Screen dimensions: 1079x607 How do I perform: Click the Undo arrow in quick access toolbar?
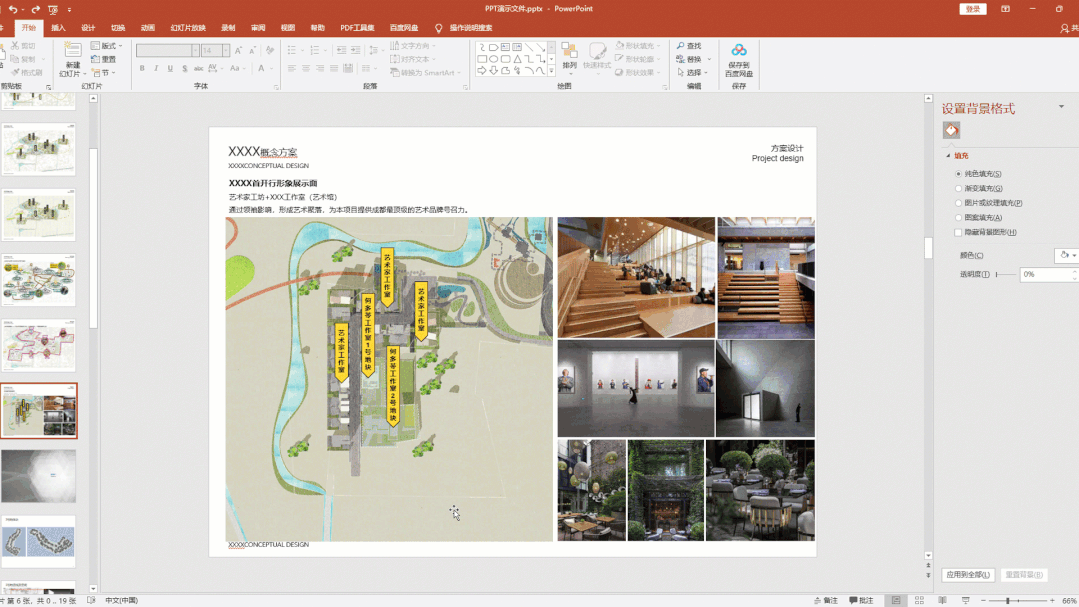13,9
